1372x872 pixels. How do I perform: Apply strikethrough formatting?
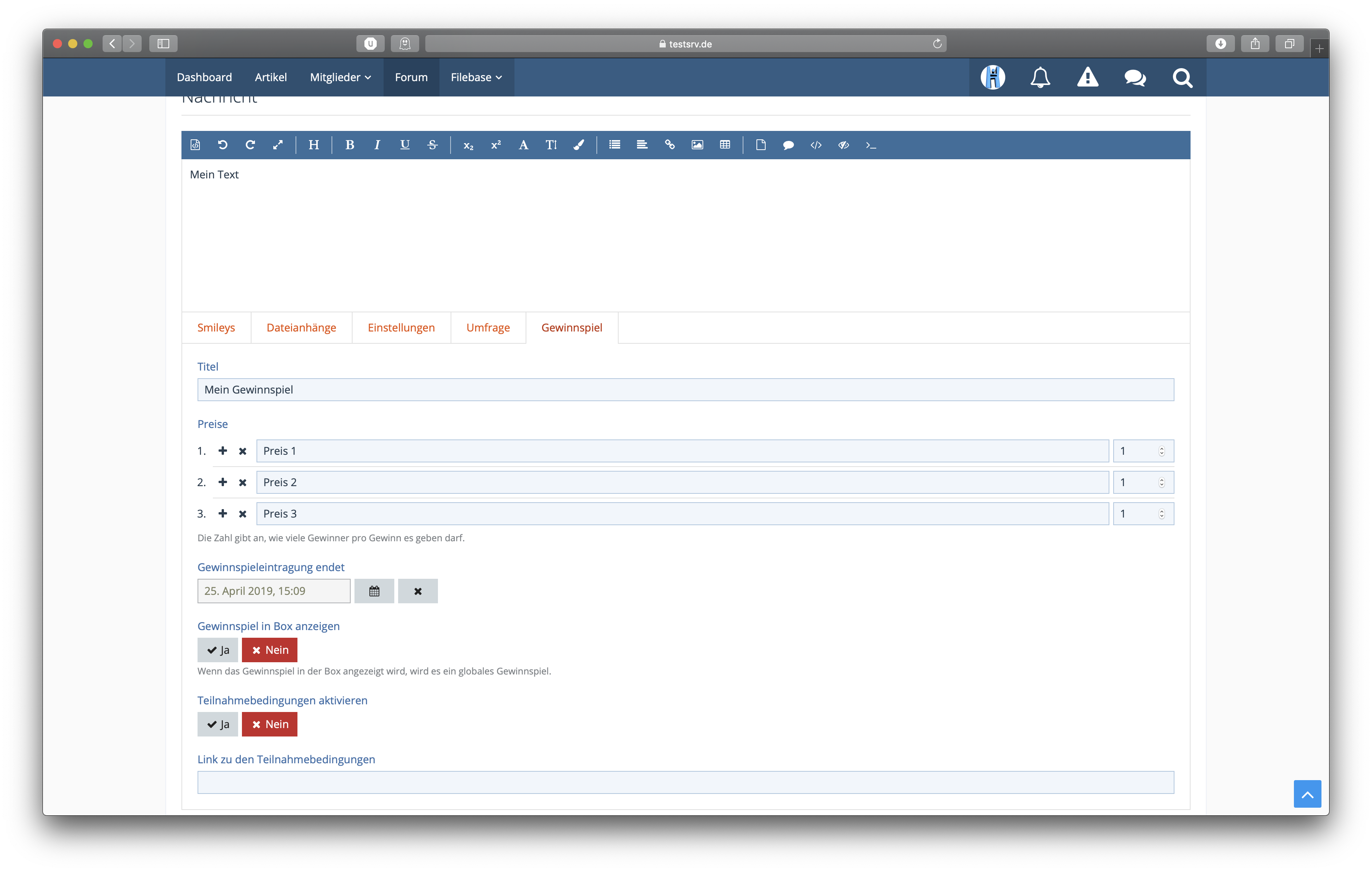click(x=432, y=145)
